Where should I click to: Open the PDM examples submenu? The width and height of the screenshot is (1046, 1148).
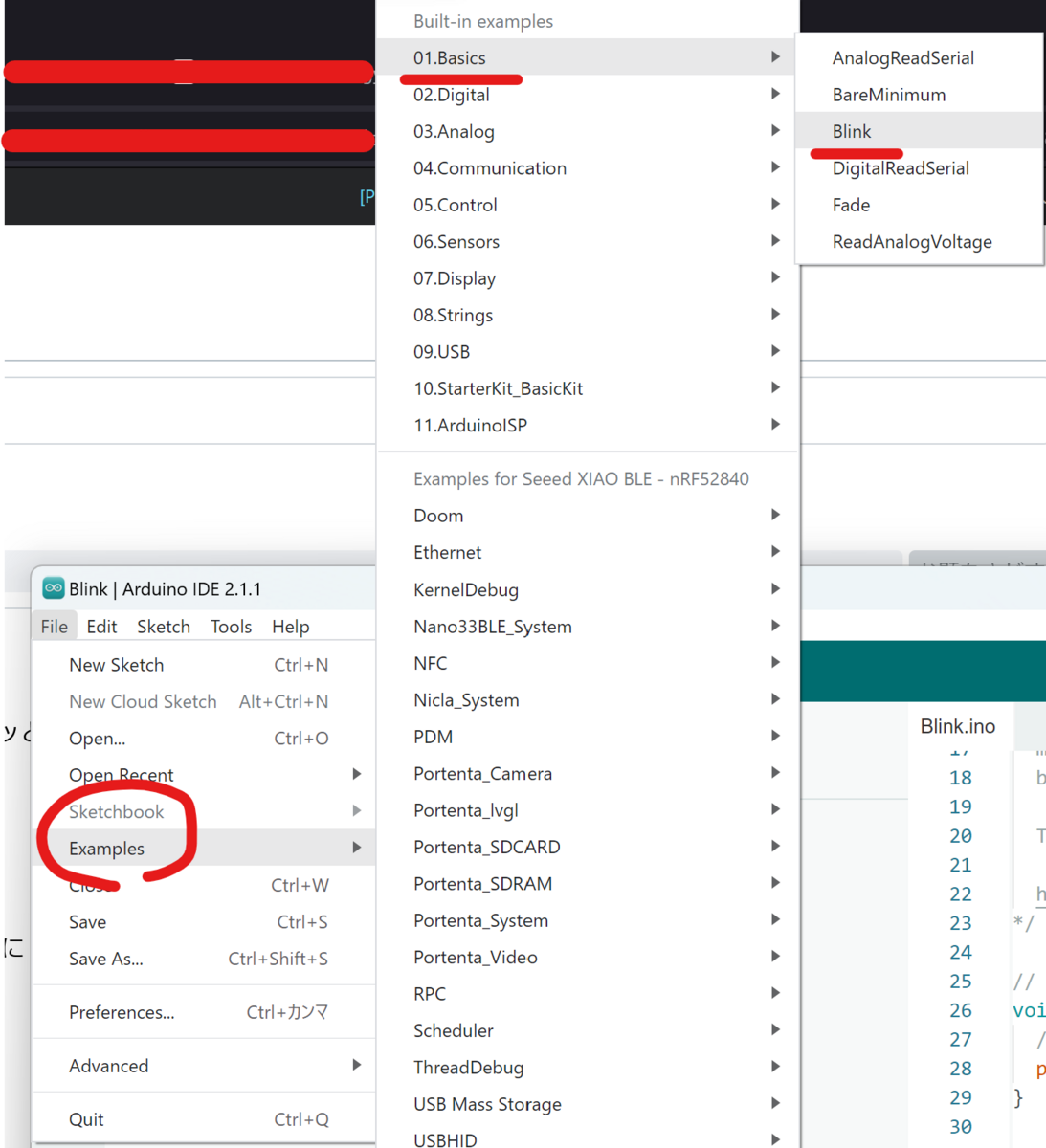(587, 737)
